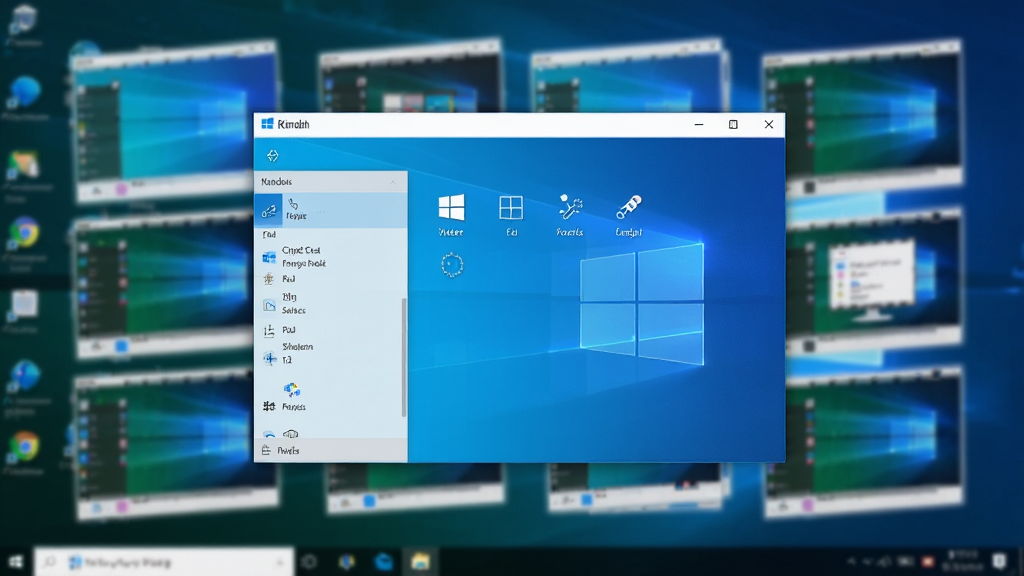Viewport: 1024px width, 576px height.
Task: Open the notification center icon in tray
Action: 999,562
